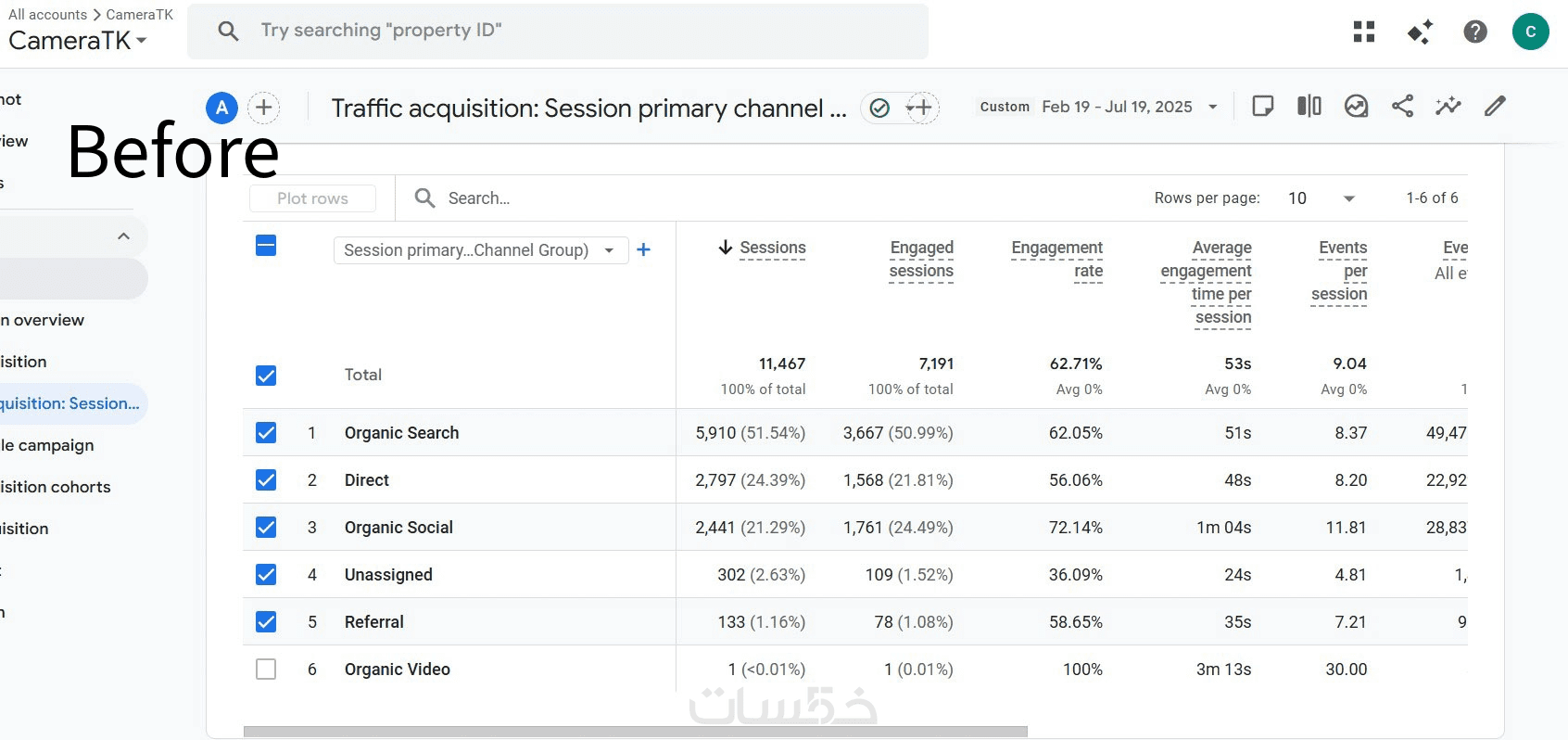Screen dimensions: 1568x740
Task: Open the apps grid icon
Action: pos(1363,32)
